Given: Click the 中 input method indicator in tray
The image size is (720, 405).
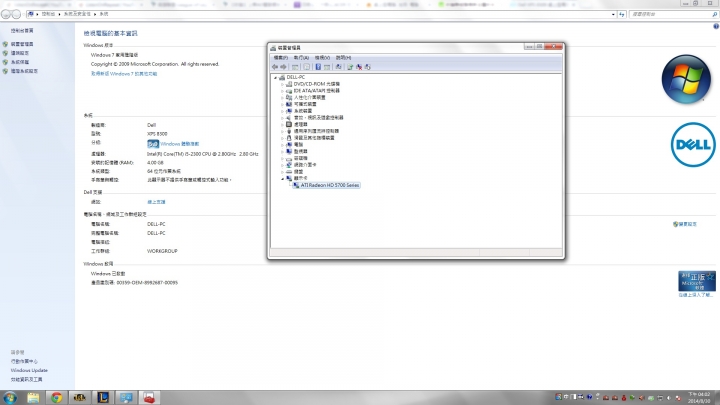Looking at the screenshot, I should (x=566, y=397).
